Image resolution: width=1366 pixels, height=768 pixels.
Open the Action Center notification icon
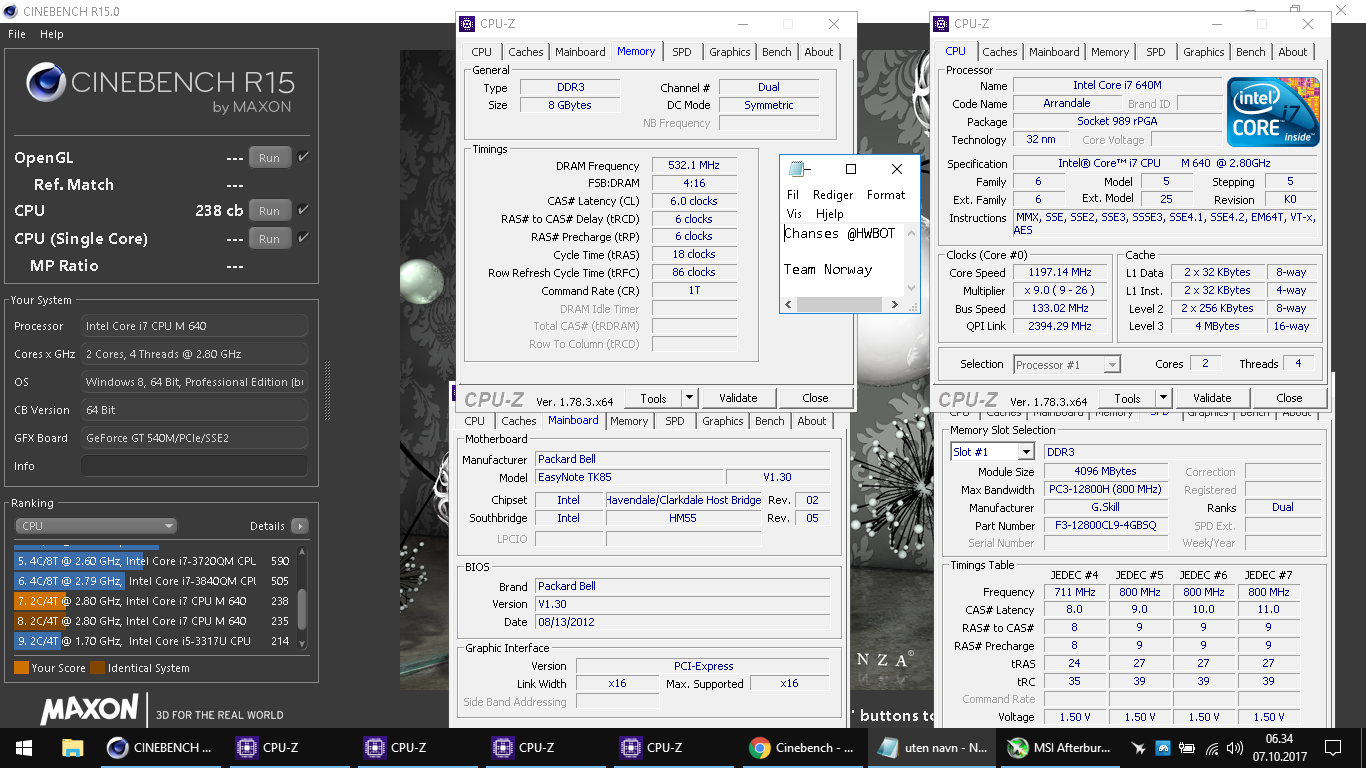click(x=1332, y=748)
